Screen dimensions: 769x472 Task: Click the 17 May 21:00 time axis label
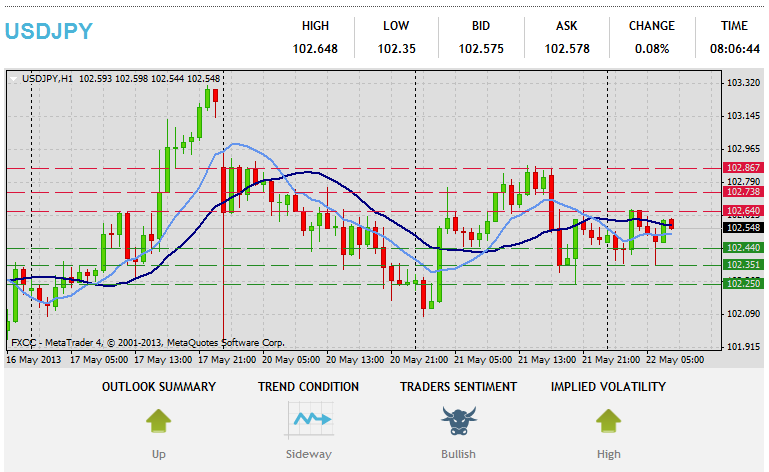pos(227,360)
